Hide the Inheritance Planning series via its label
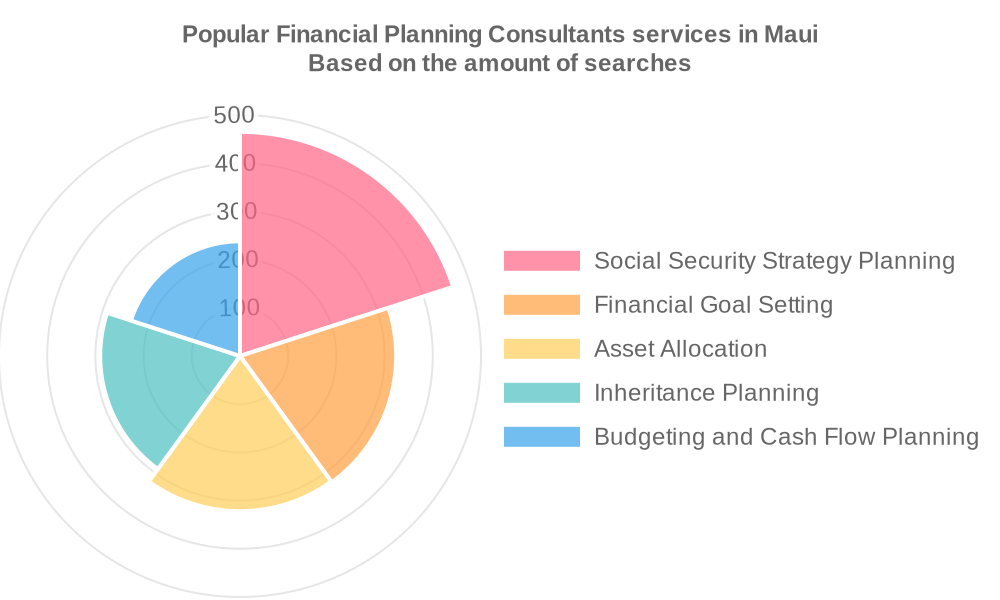The height and width of the screenshot is (600, 1000). 706,393
